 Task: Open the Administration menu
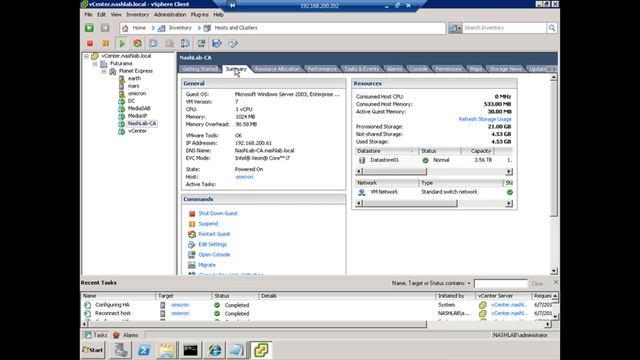(x=170, y=14)
